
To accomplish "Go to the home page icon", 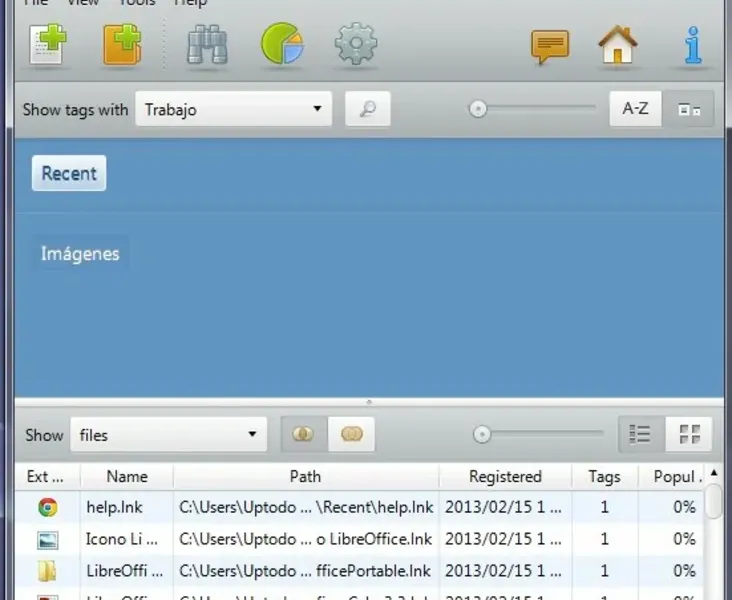I will coord(618,44).
